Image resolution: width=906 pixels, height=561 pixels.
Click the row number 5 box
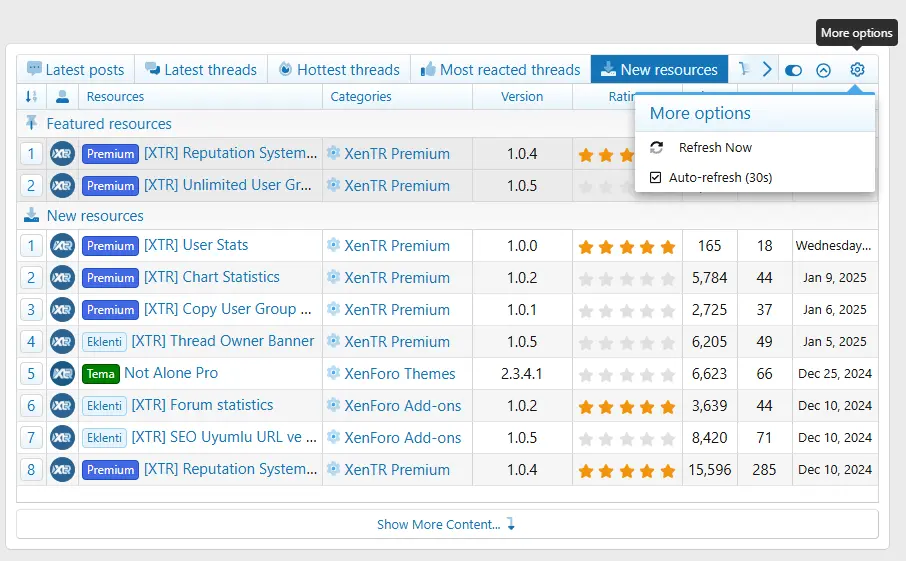coord(31,374)
